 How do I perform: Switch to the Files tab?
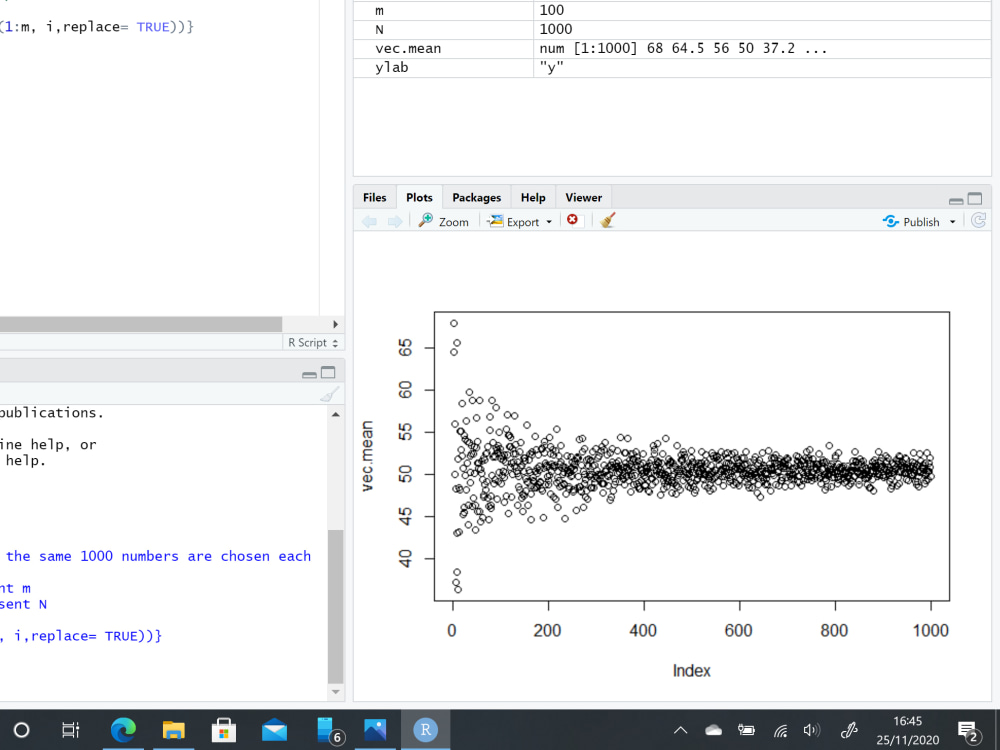[374, 197]
